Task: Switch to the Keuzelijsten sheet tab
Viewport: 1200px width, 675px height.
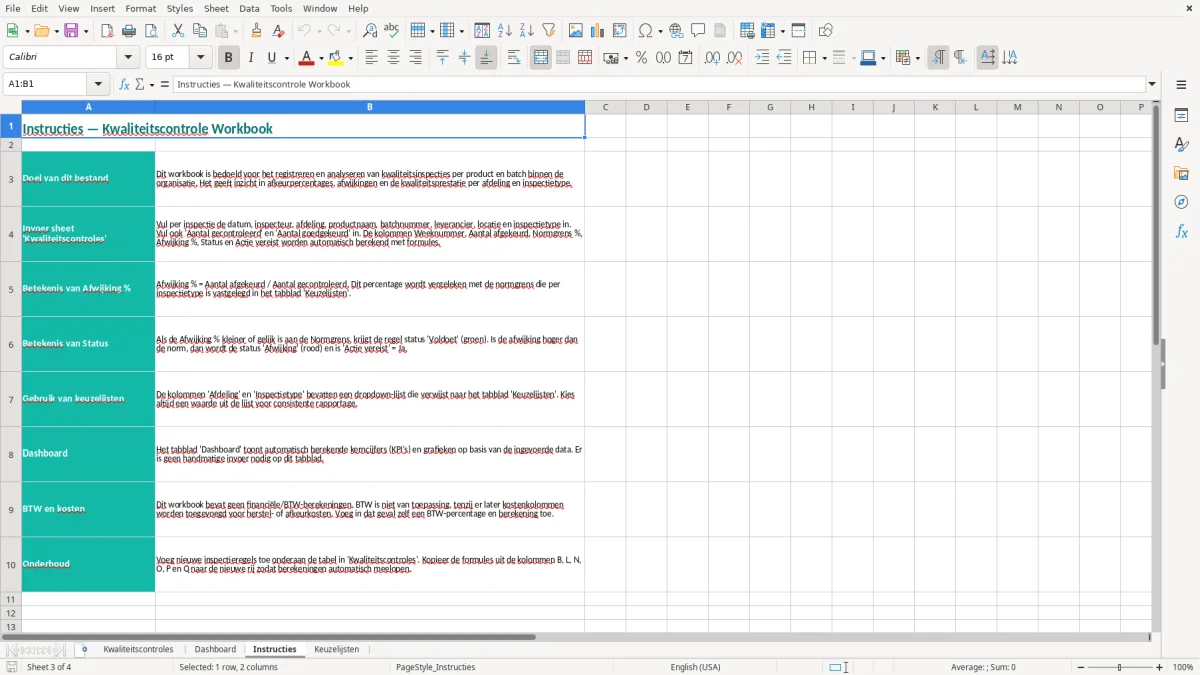Action: click(336, 649)
